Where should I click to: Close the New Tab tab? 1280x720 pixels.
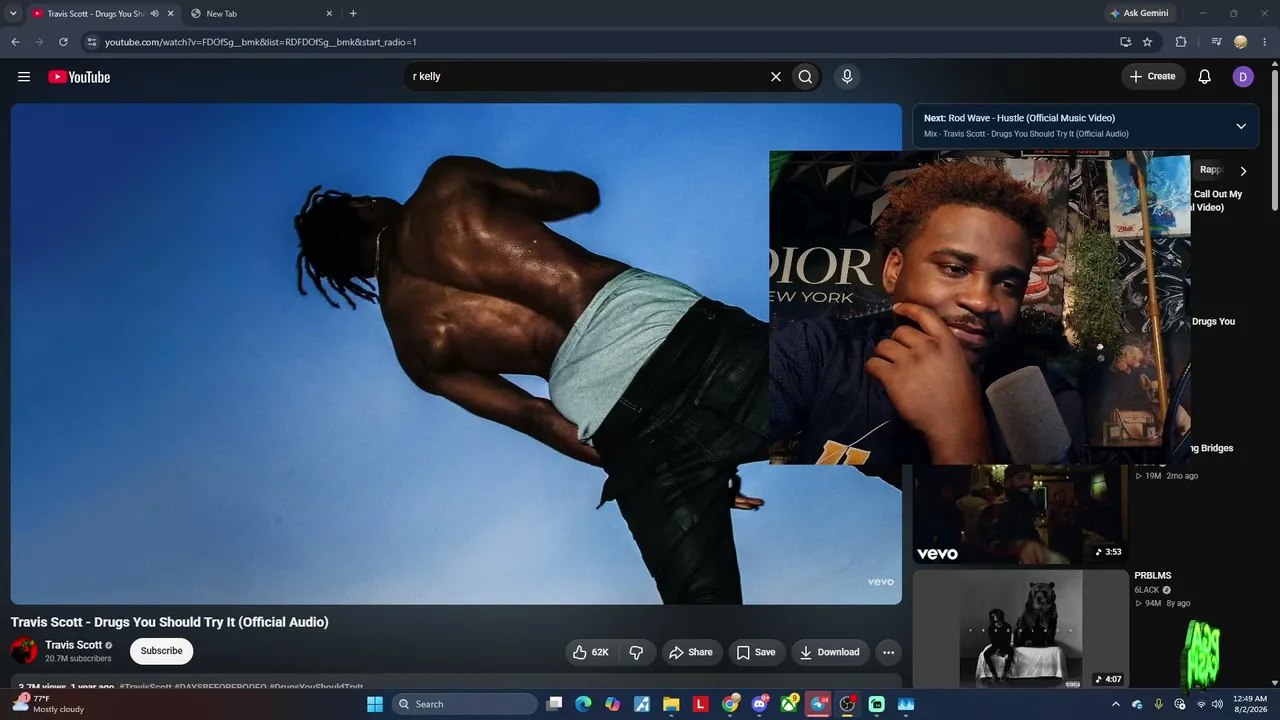[329, 14]
